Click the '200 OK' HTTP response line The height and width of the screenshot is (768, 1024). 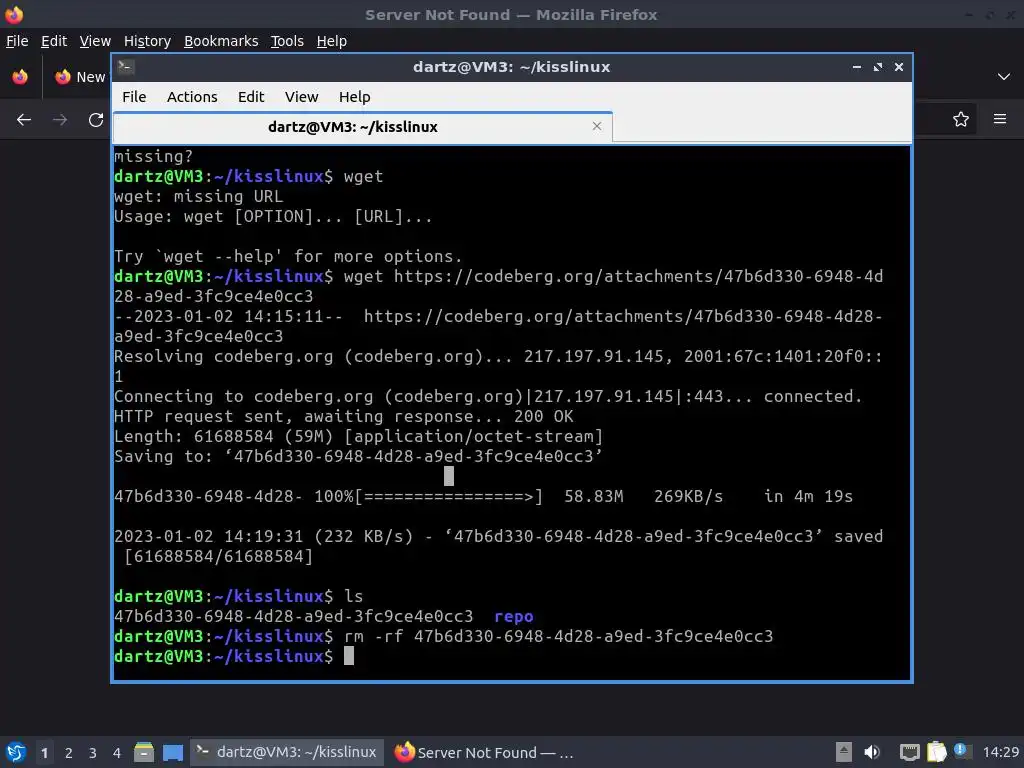pos(344,416)
